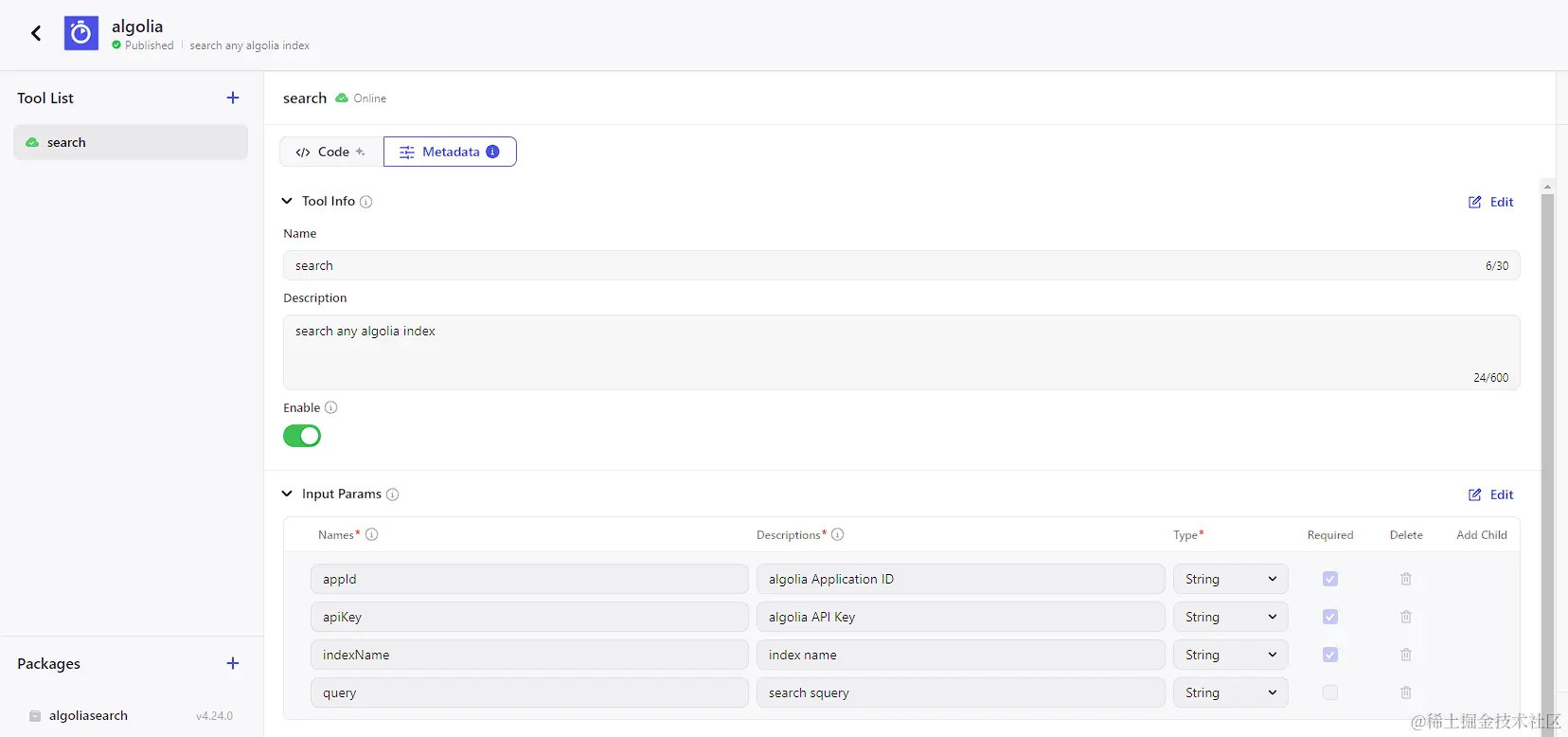
Task: Click the algolia plugin logo icon
Action: [x=81, y=33]
